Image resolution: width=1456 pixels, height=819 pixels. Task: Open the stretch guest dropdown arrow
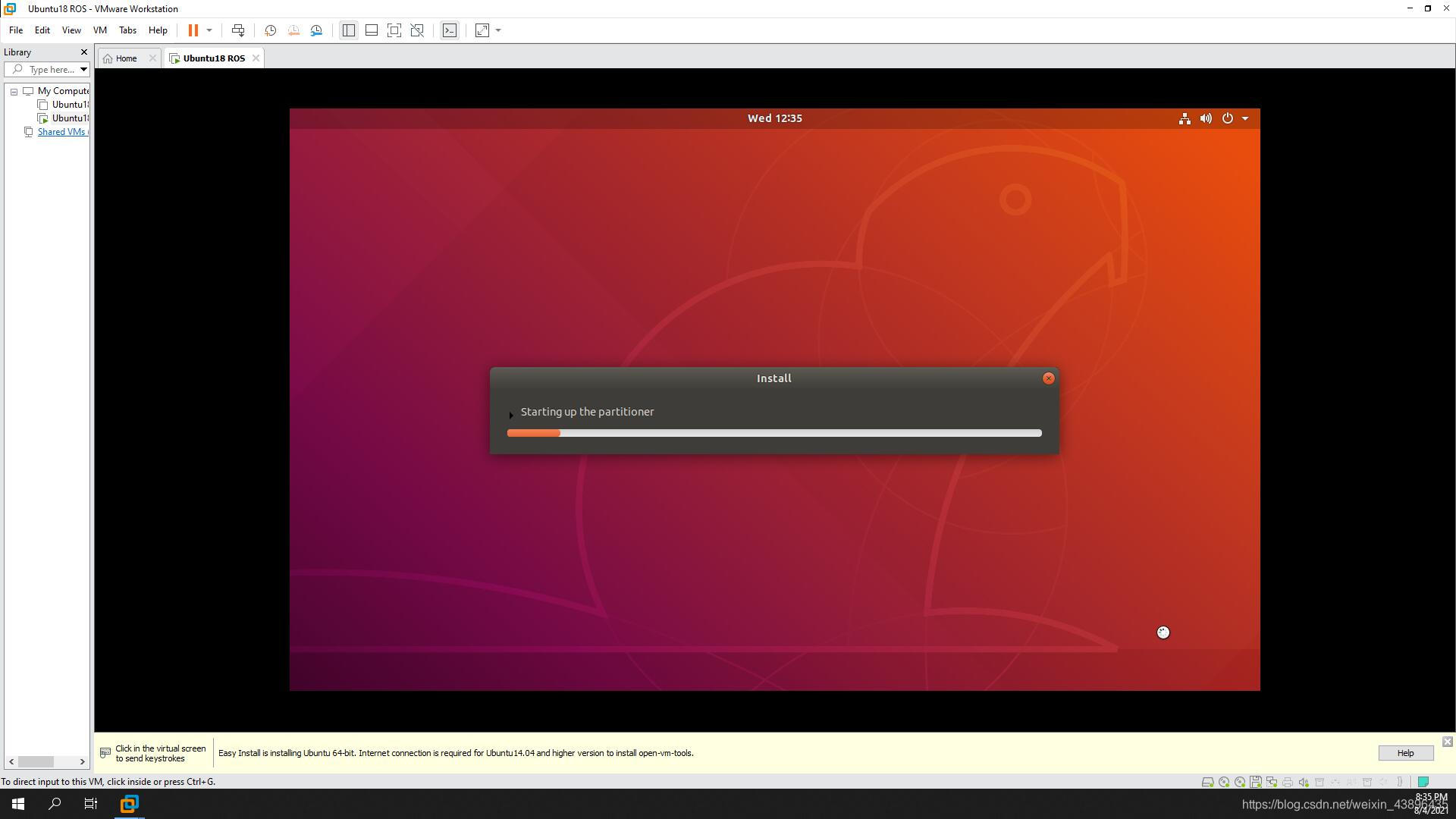(498, 30)
